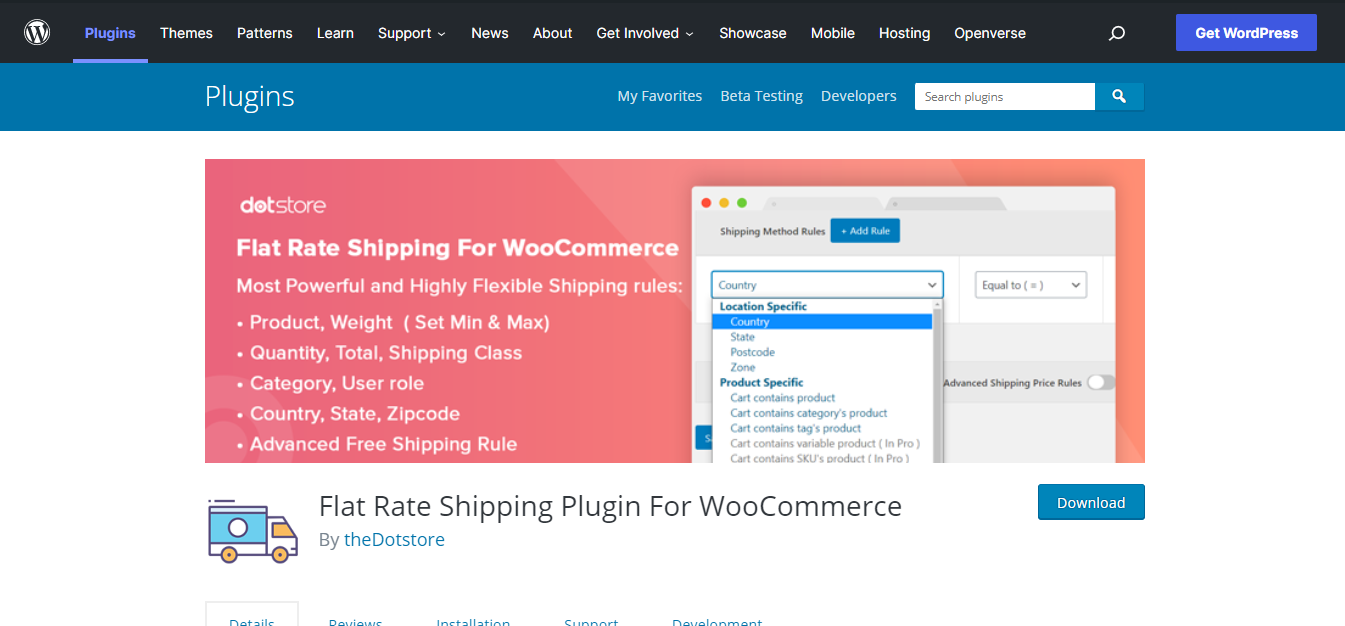This screenshot has height=626, width=1345.
Task: Go to Showcase in top navigation
Action: coord(753,33)
